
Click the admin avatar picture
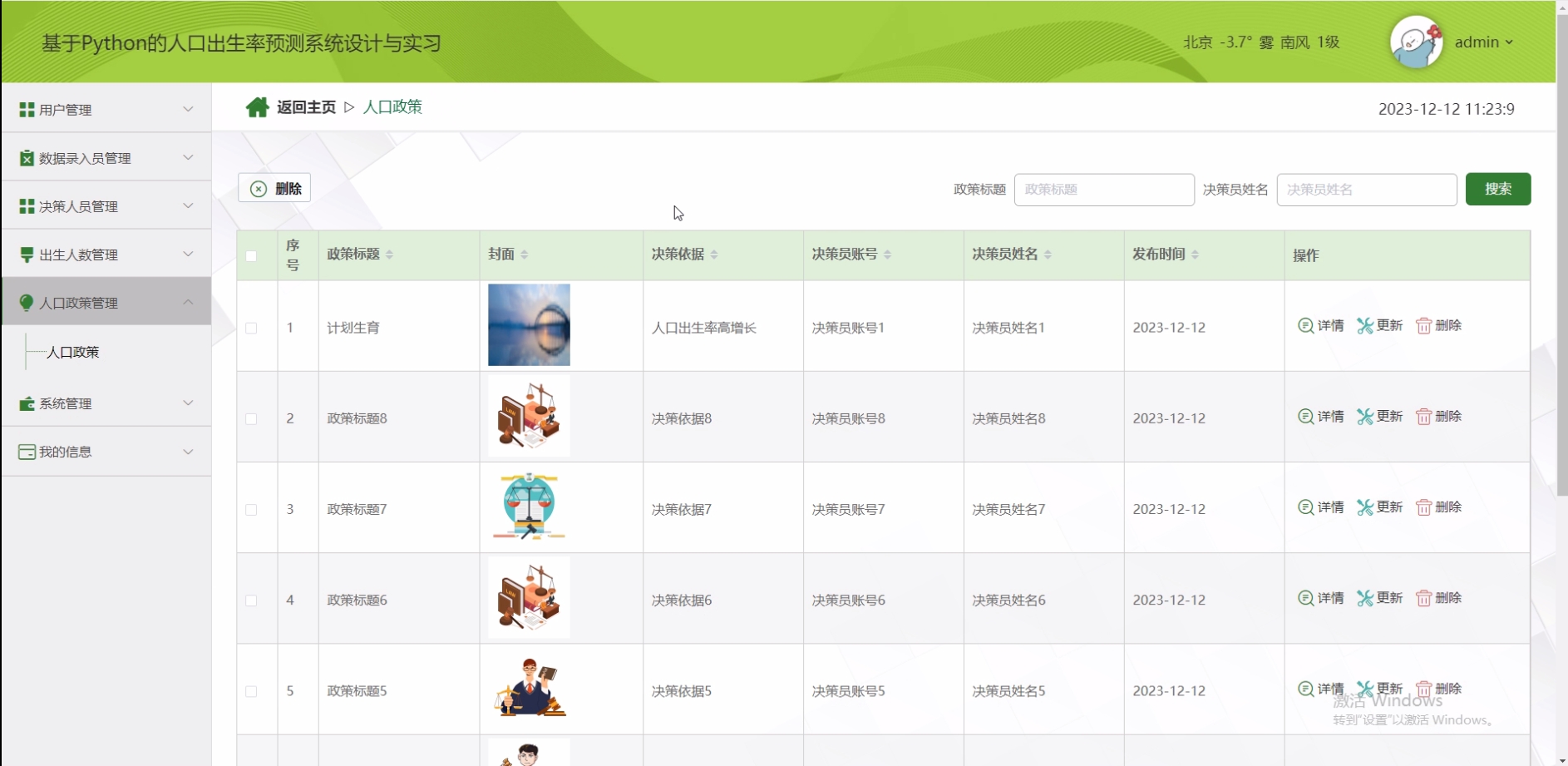pos(1417,42)
